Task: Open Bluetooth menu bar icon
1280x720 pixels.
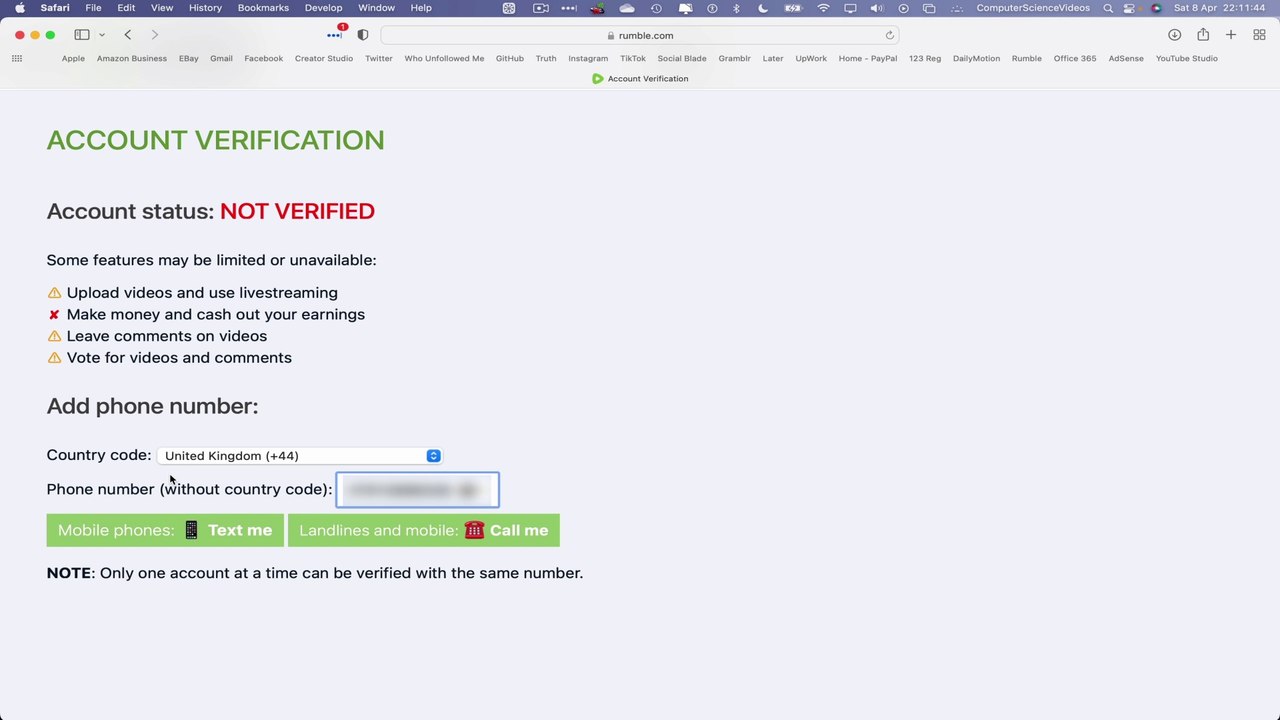Action: click(737, 8)
